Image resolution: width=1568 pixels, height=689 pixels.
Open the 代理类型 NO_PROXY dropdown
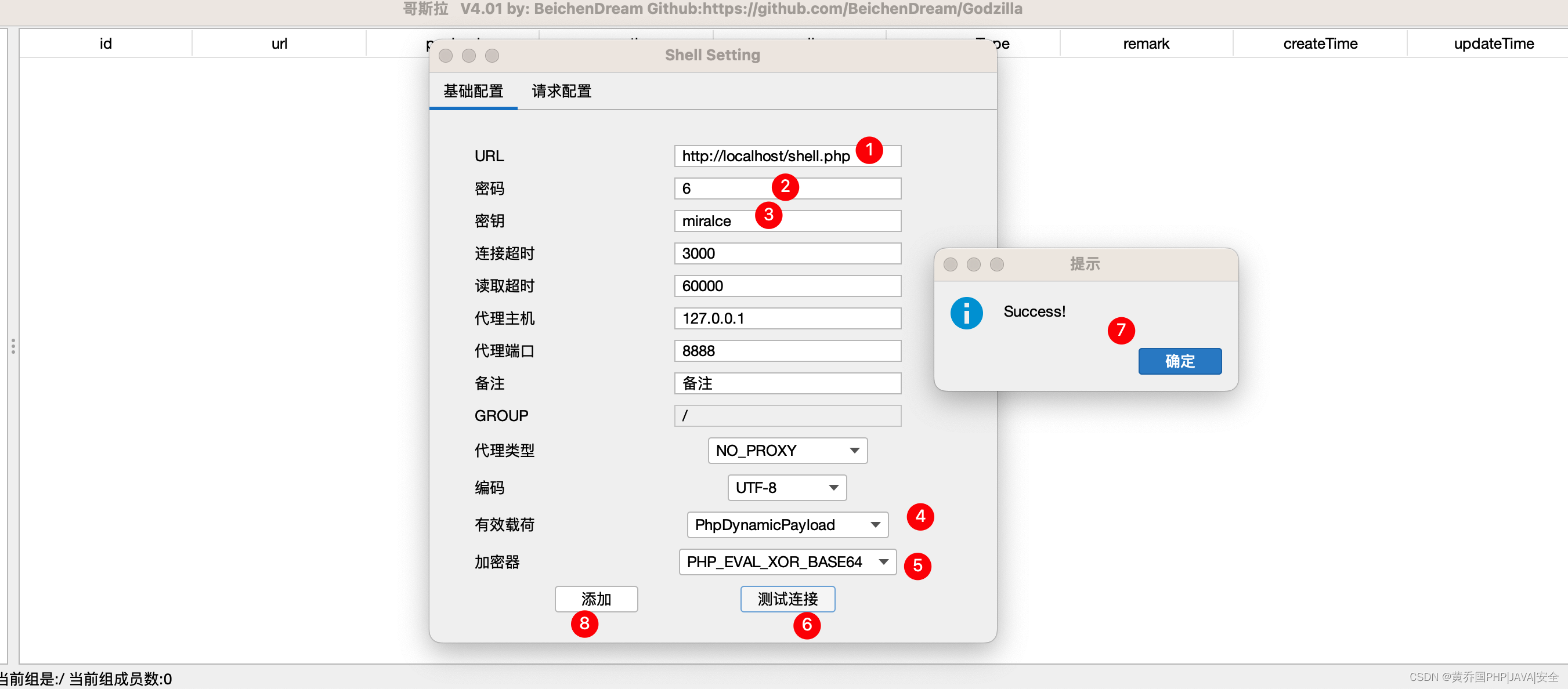[787, 451]
